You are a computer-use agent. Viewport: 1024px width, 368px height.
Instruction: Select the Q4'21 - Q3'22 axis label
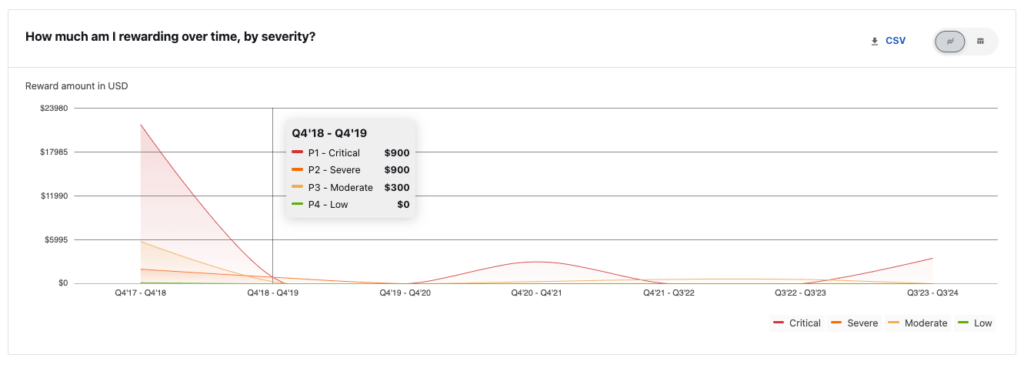point(669,294)
